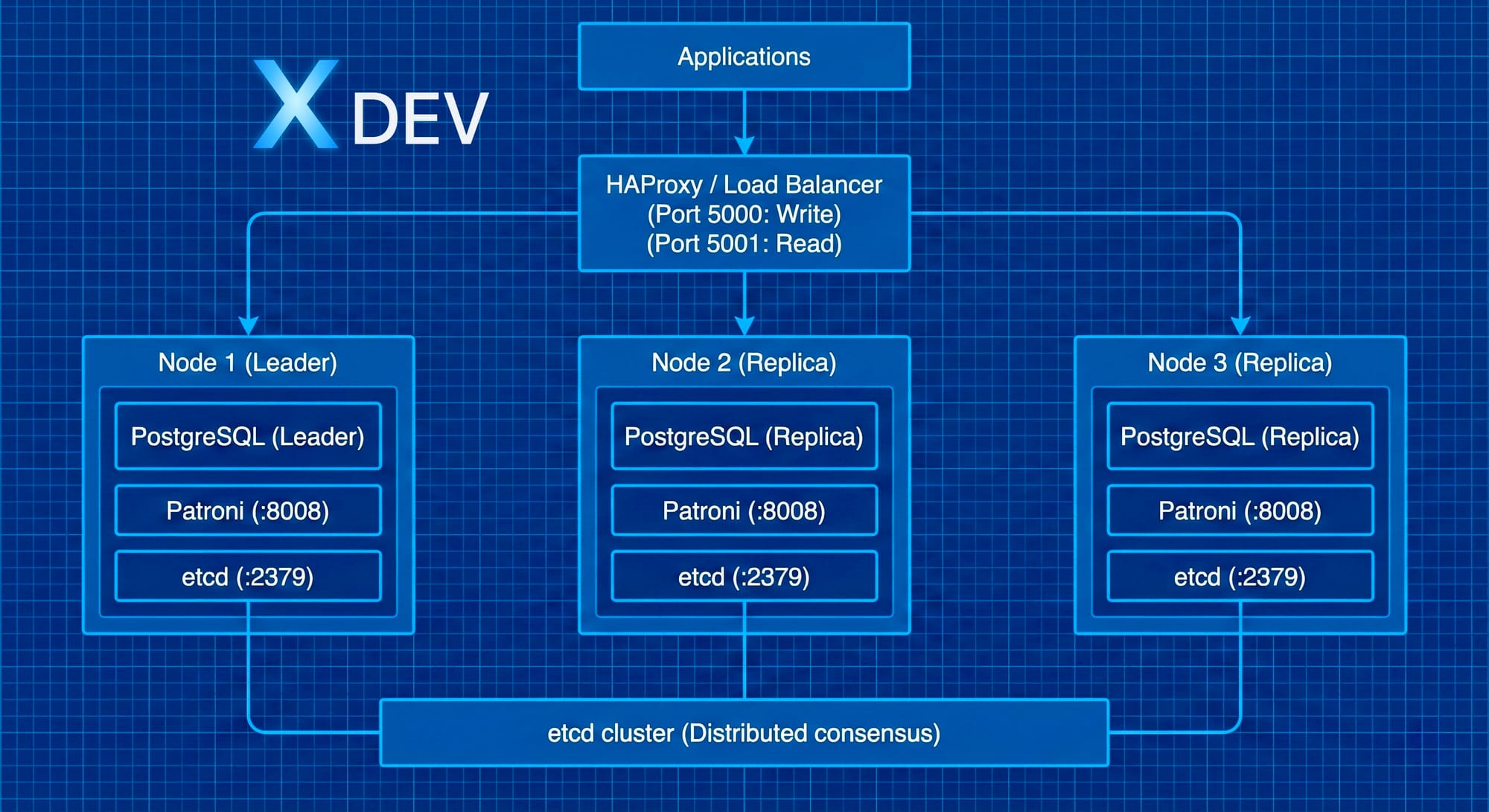Select PostgreSQL (Replica) box in Node 3
The width and height of the screenshot is (1489, 812).
tap(1240, 436)
